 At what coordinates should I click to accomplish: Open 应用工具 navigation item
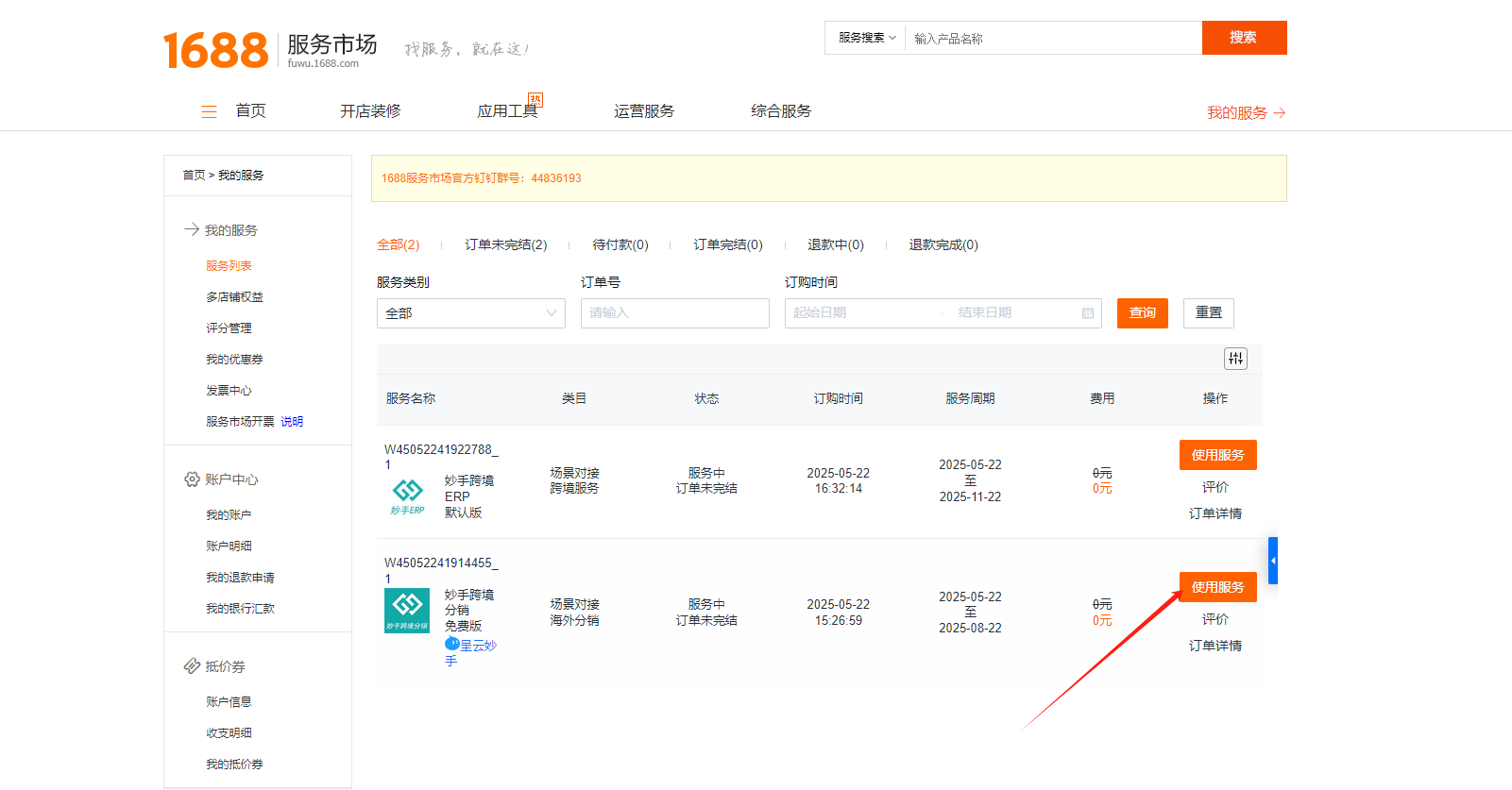point(508,111)
